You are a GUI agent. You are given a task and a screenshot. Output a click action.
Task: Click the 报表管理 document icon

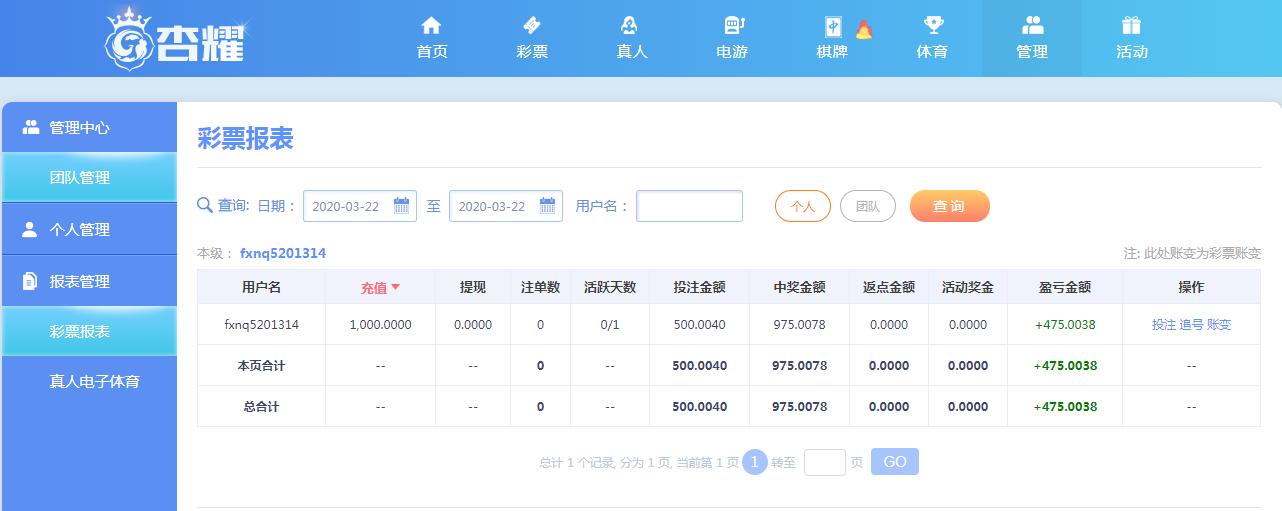tap(30, 281)
